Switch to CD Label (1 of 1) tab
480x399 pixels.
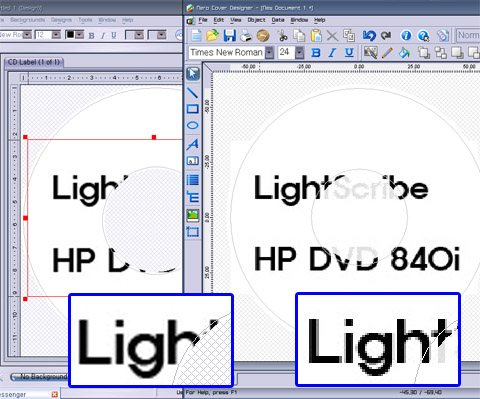34,62
